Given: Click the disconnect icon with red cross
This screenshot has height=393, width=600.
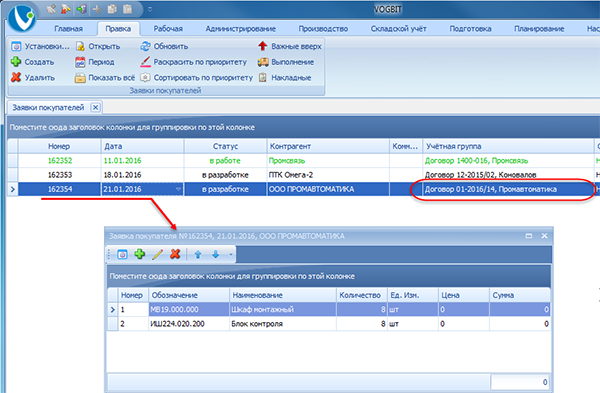Looking at the screenshot, I should tap(66, 9).
